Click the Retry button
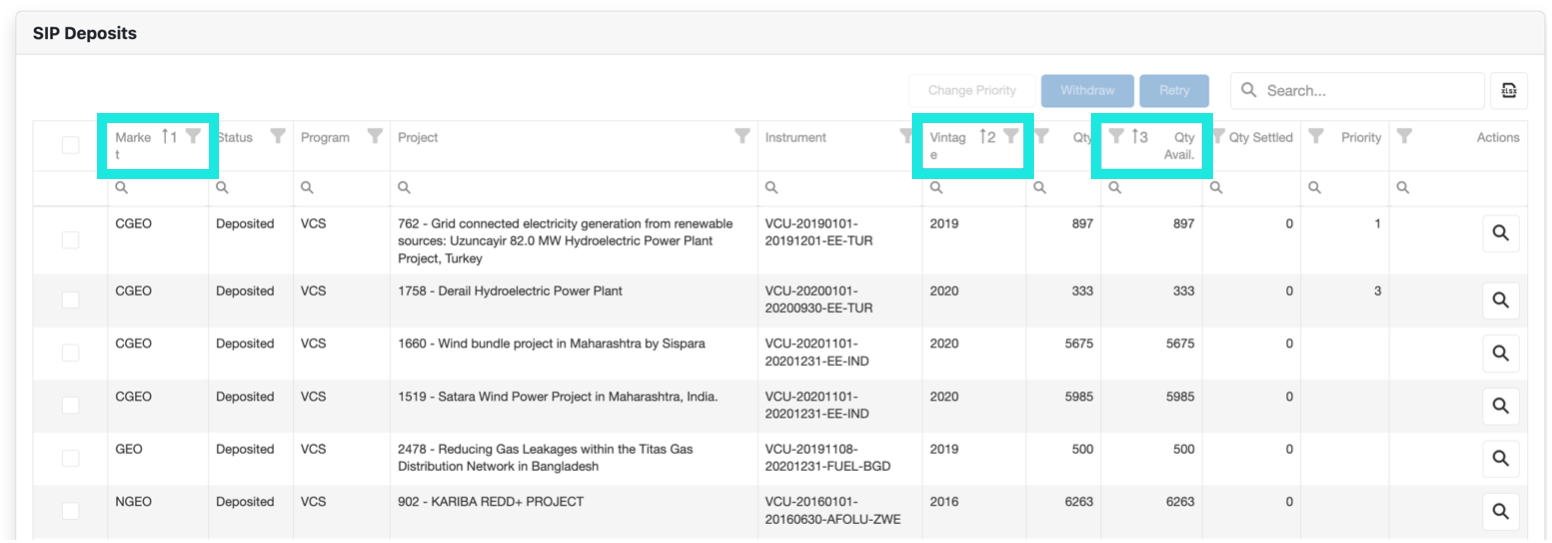 click(1174, 91)
